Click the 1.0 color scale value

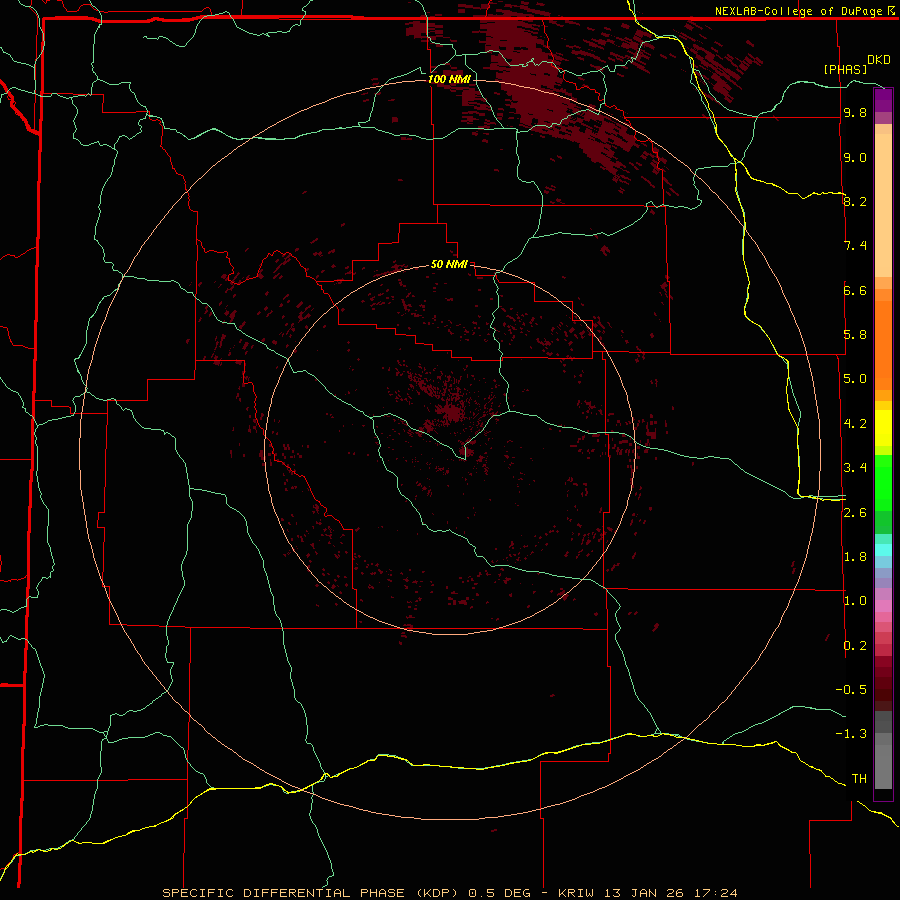[855, 601]
